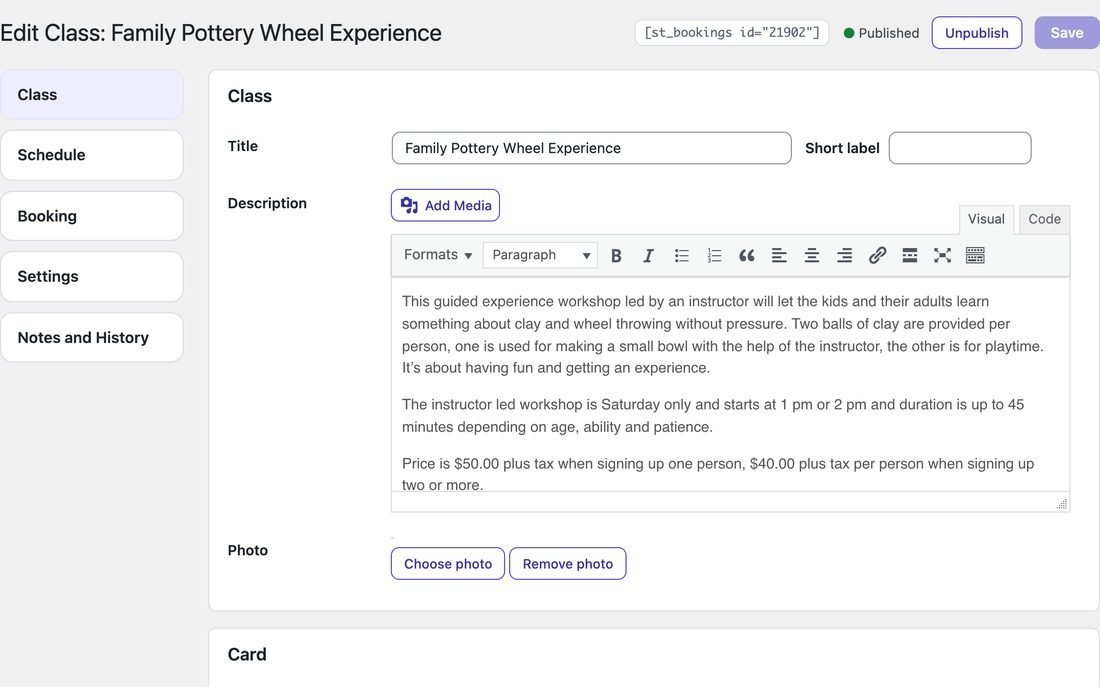Toggle italic formatting in editor toolbar
The width and height of the screenshot is (1100, 687).
tap(648, 255)
